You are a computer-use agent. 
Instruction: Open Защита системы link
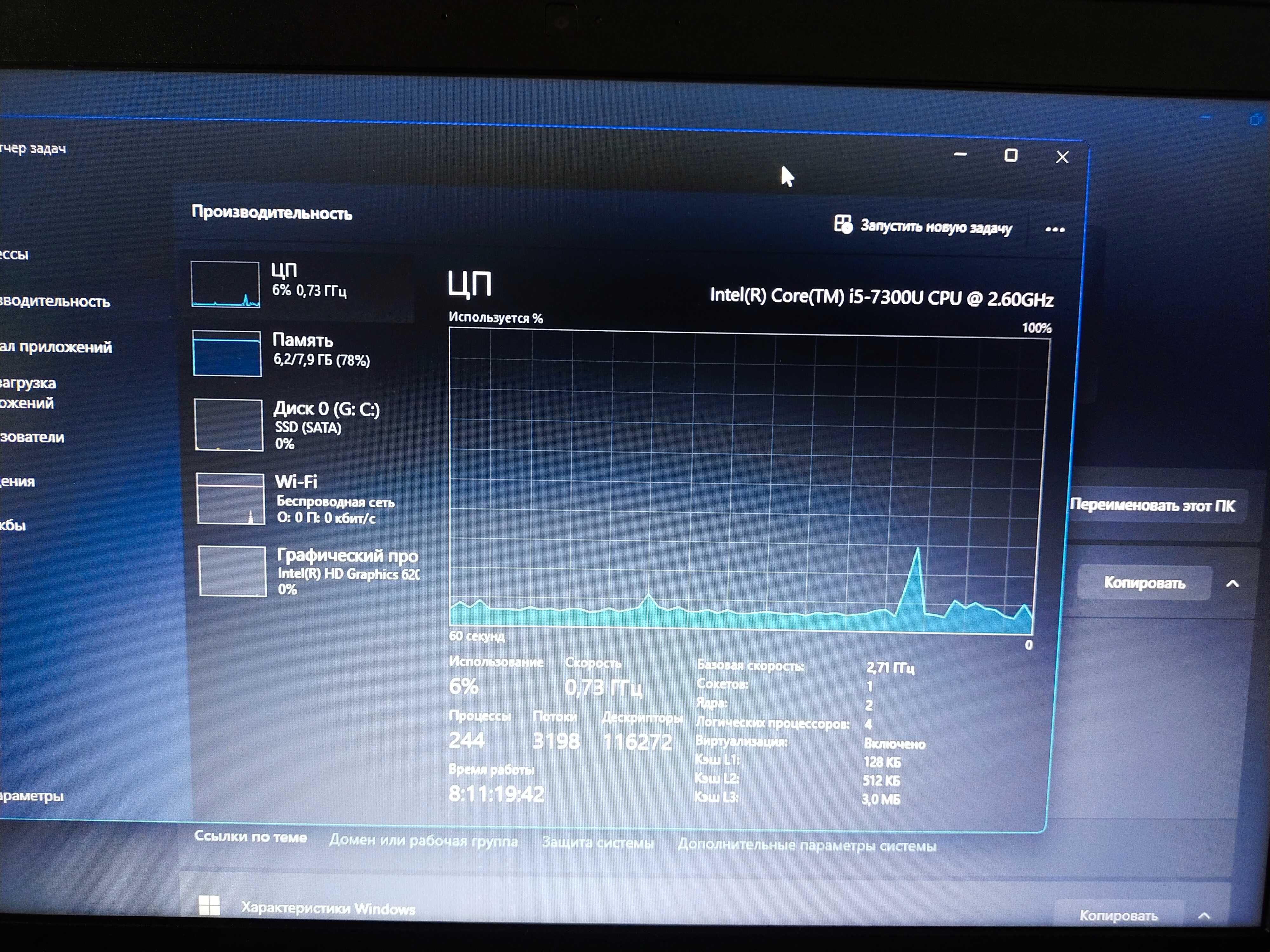click(x=598, y=843)
